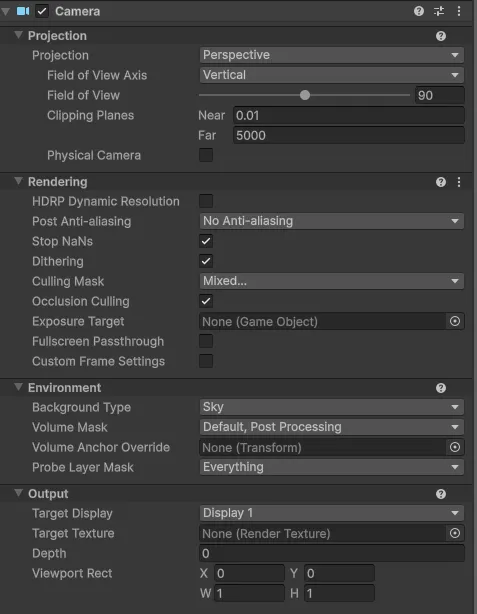The height and width of the screenshot is (614, 477).
Task: Uncheck the Stop NaNs checkbox
Action: click(206, 241)
